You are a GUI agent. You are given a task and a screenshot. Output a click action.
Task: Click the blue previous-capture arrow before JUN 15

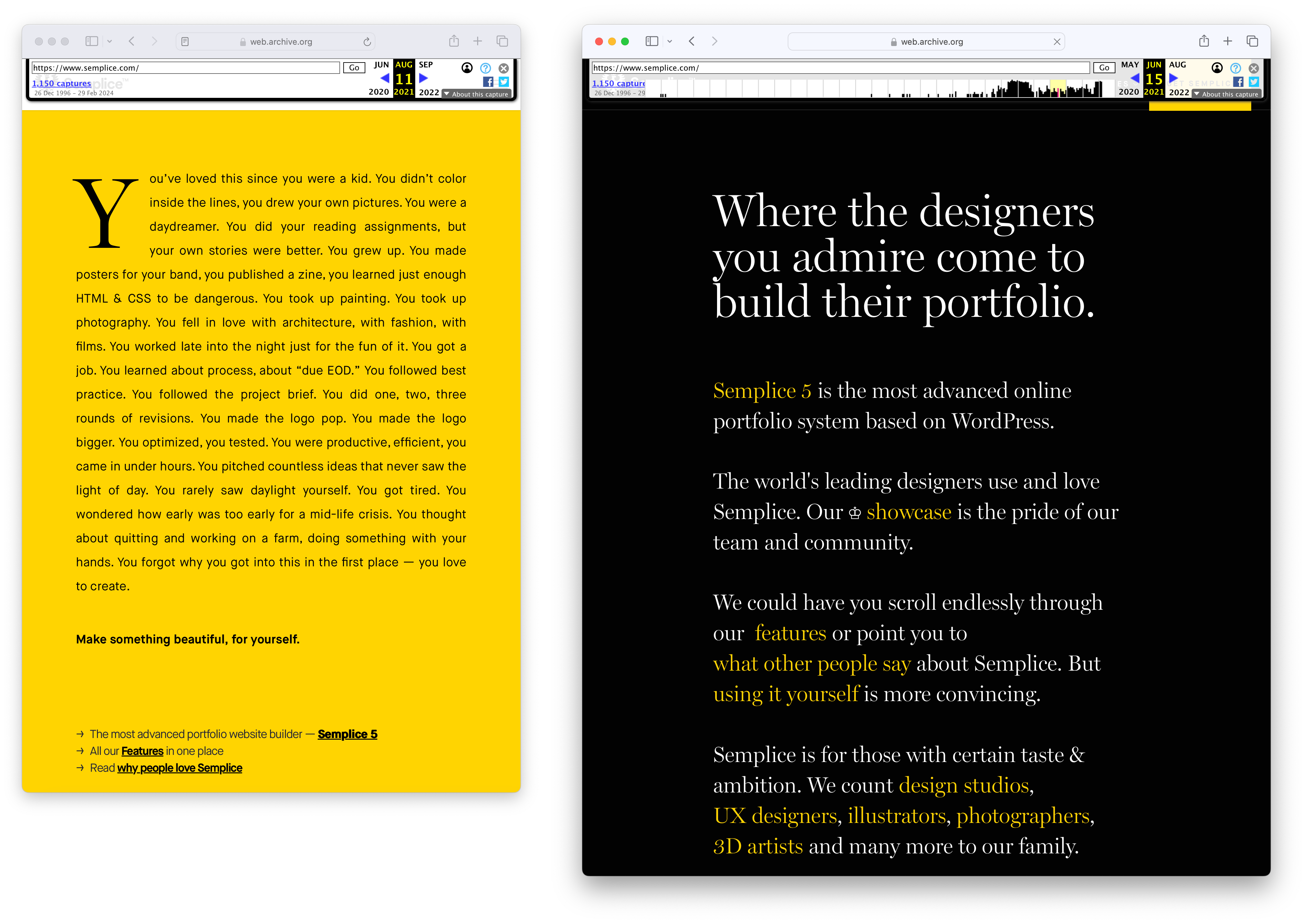click(1135, 79)
